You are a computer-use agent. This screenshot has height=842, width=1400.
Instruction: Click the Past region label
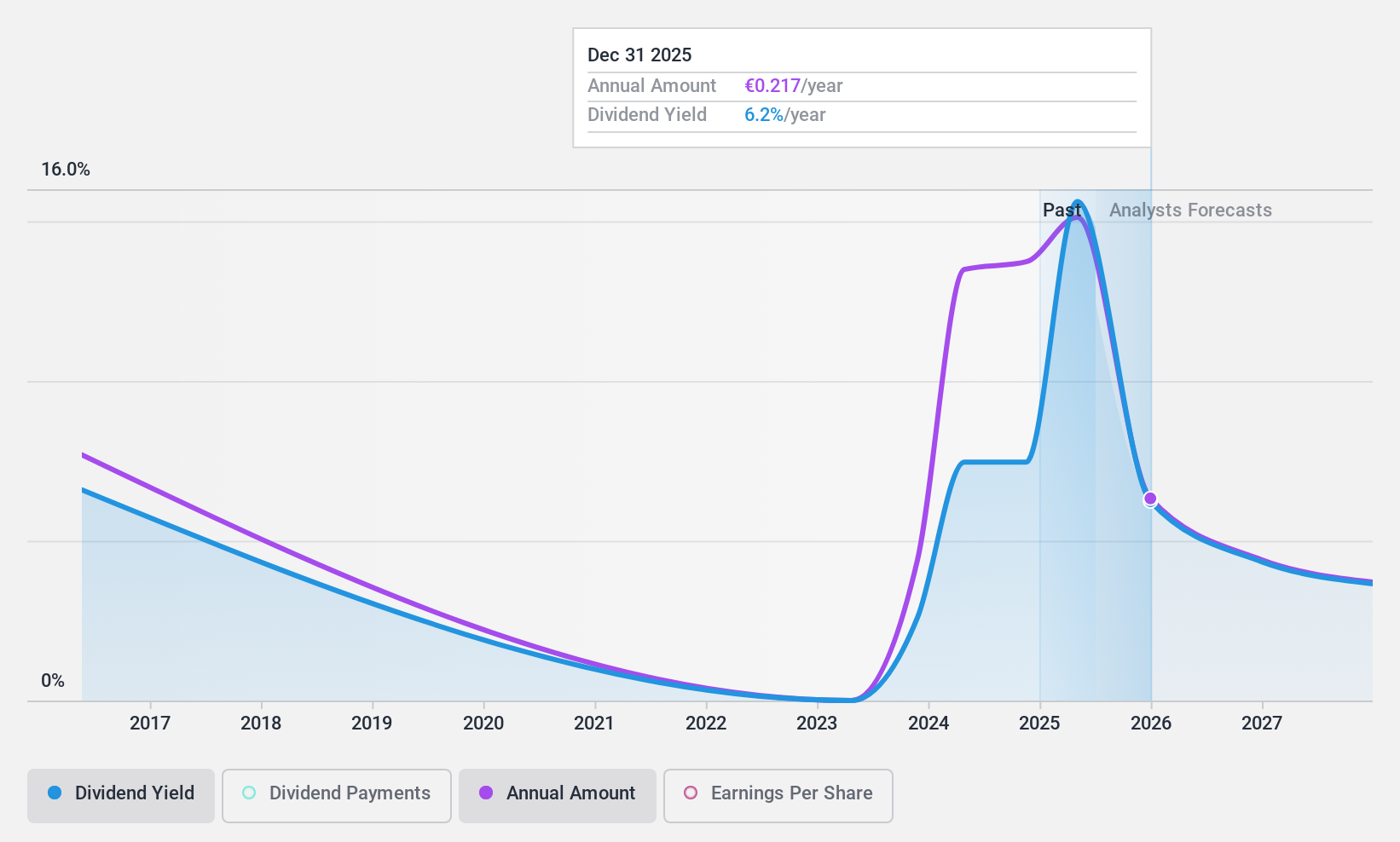(1062, 210)
